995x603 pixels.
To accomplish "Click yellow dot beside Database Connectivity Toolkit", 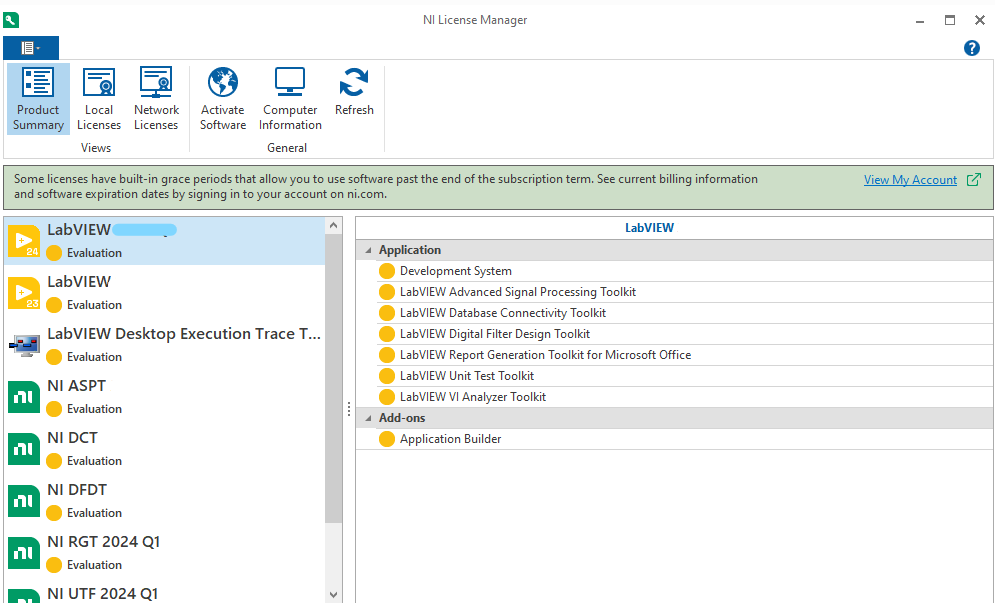I will [386, 313].
